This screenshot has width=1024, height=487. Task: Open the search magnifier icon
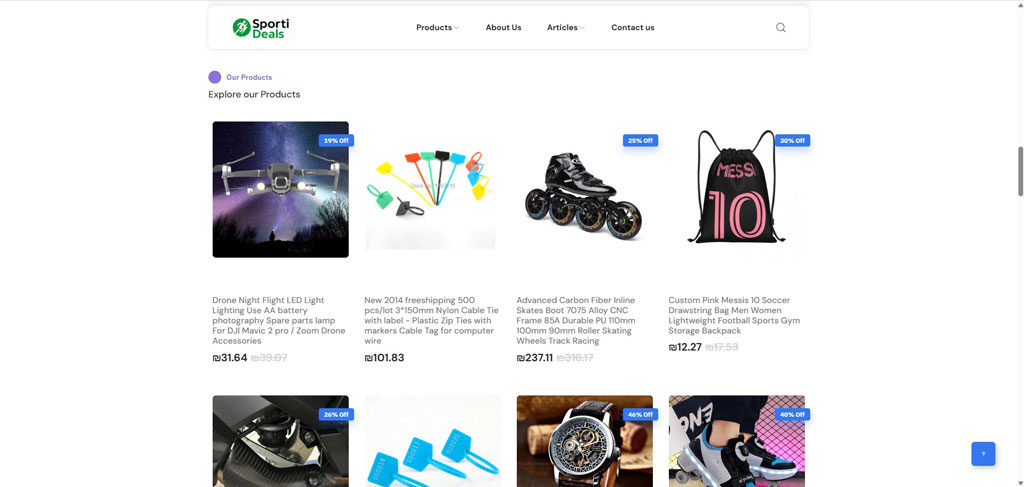tap(780, 27)
